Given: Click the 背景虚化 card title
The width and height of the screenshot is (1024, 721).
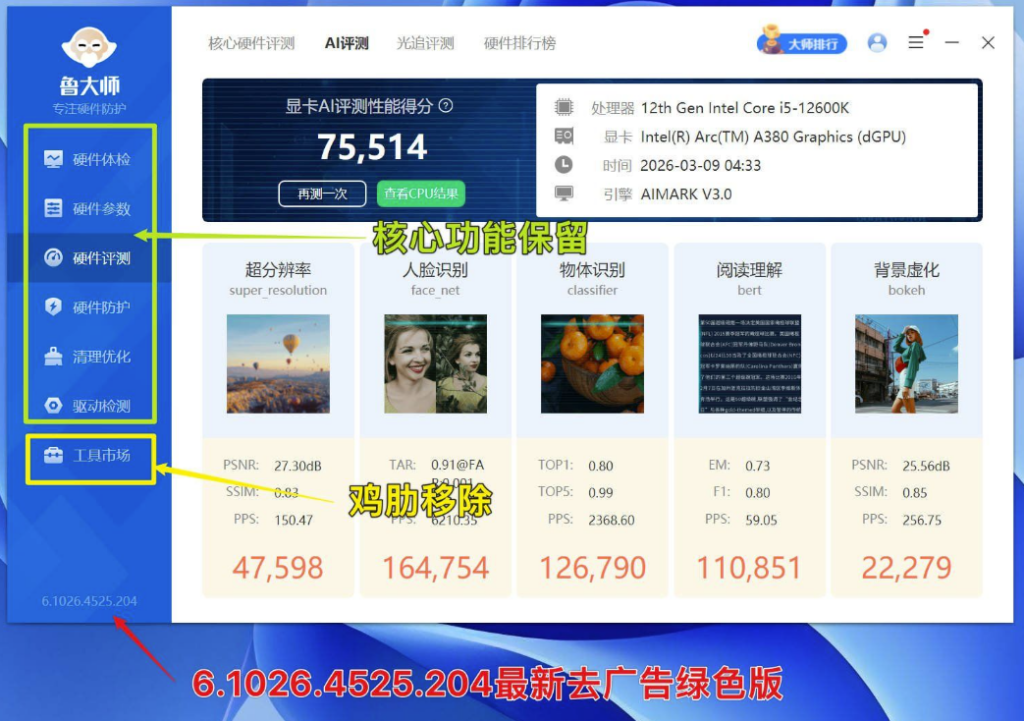Looking at the screenshot, I should pyautogui.click(x=906, y=270).
